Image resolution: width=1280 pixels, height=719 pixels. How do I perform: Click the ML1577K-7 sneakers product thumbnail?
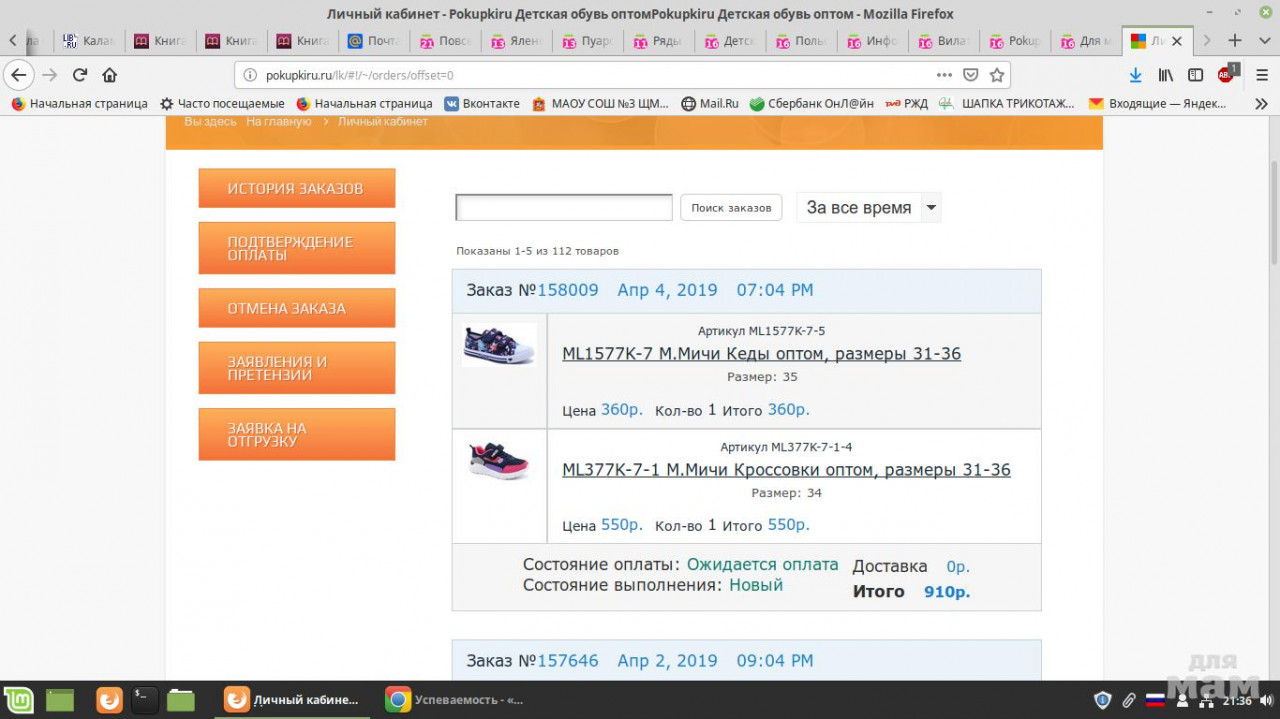click(x=499, y=344)
